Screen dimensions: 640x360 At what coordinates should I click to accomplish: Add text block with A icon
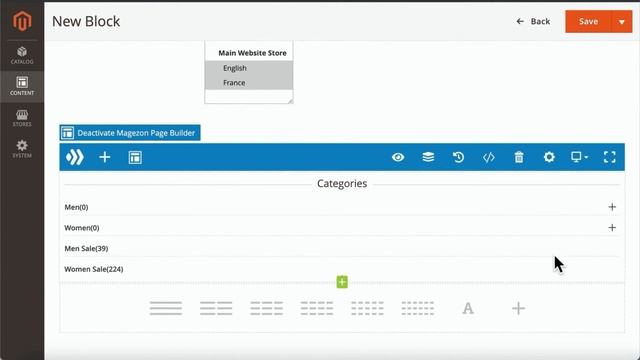point(468,308)
